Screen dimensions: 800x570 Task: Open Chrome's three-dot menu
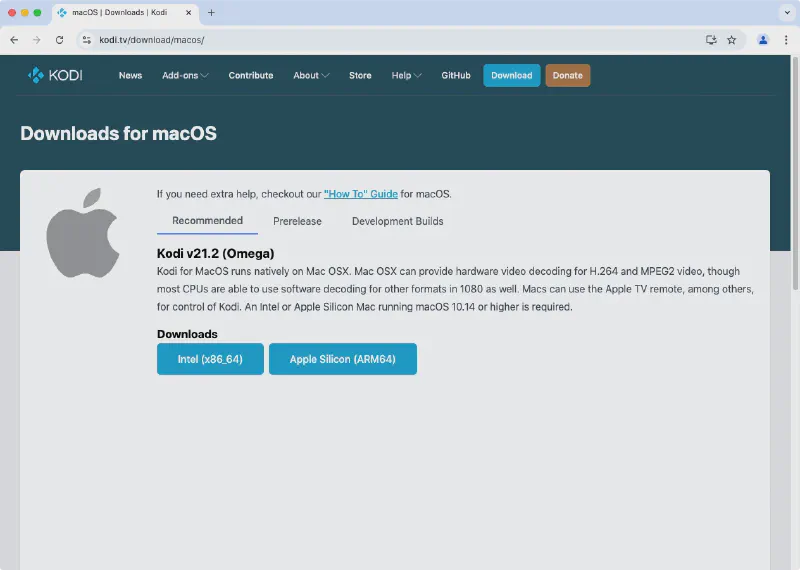[786, 40]
